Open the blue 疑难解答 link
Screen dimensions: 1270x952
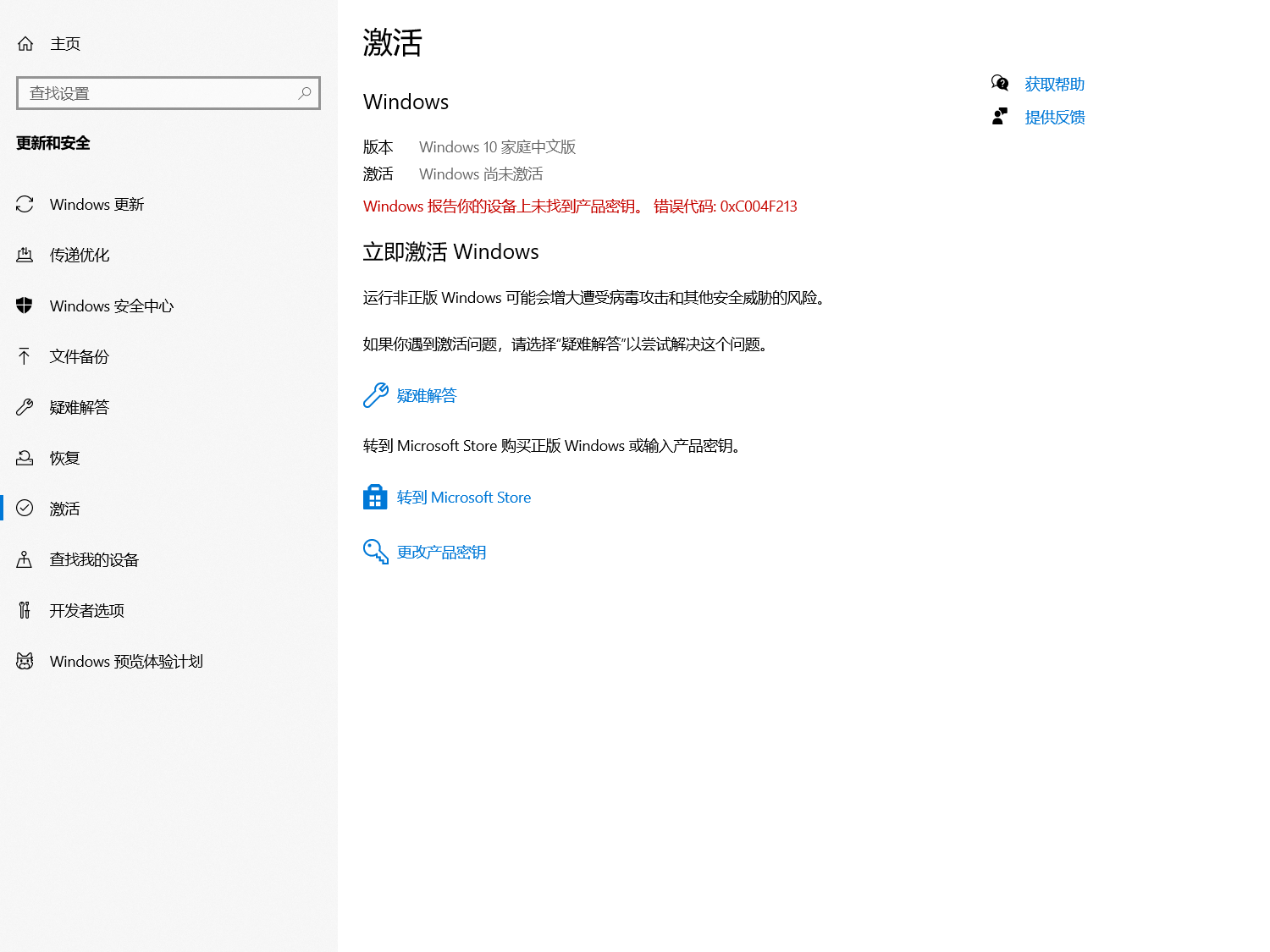(427, 395)
